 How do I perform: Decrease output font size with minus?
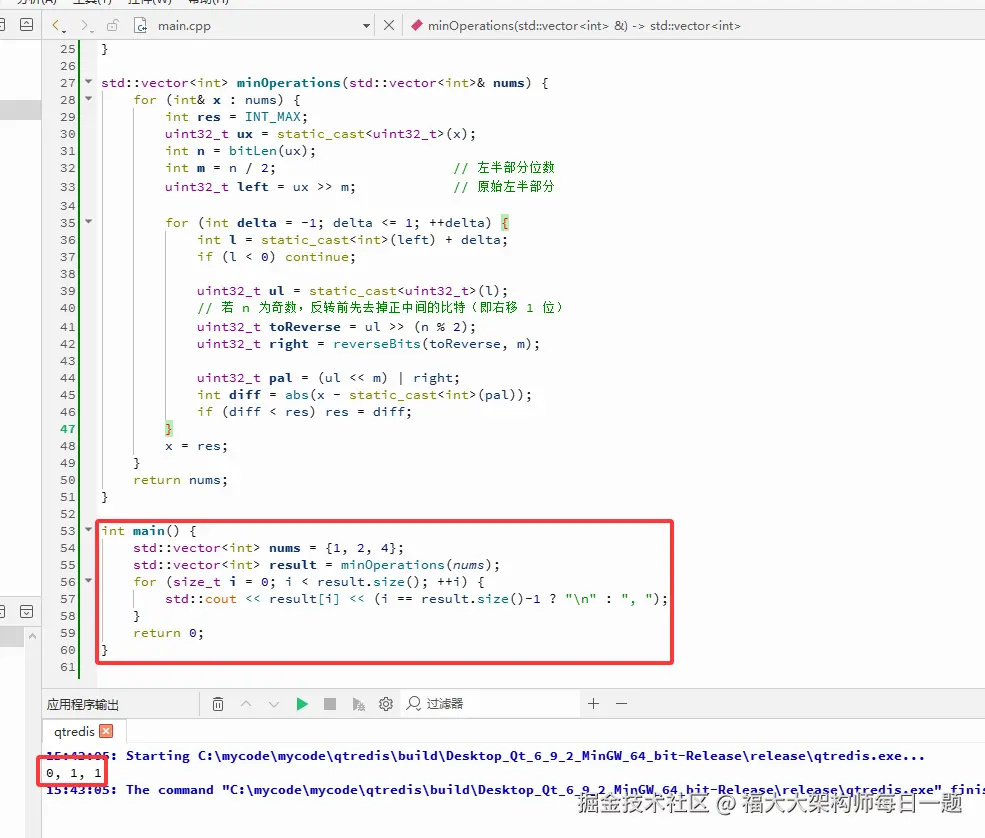621,704
